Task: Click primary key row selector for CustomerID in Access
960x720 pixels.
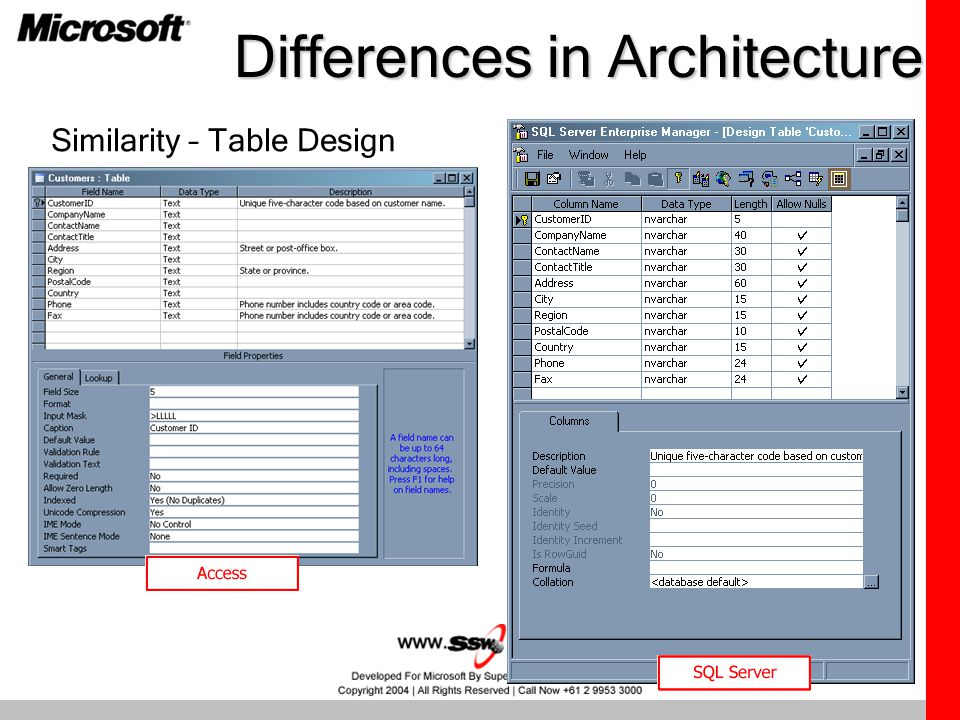Action: [x=39, y=203]
